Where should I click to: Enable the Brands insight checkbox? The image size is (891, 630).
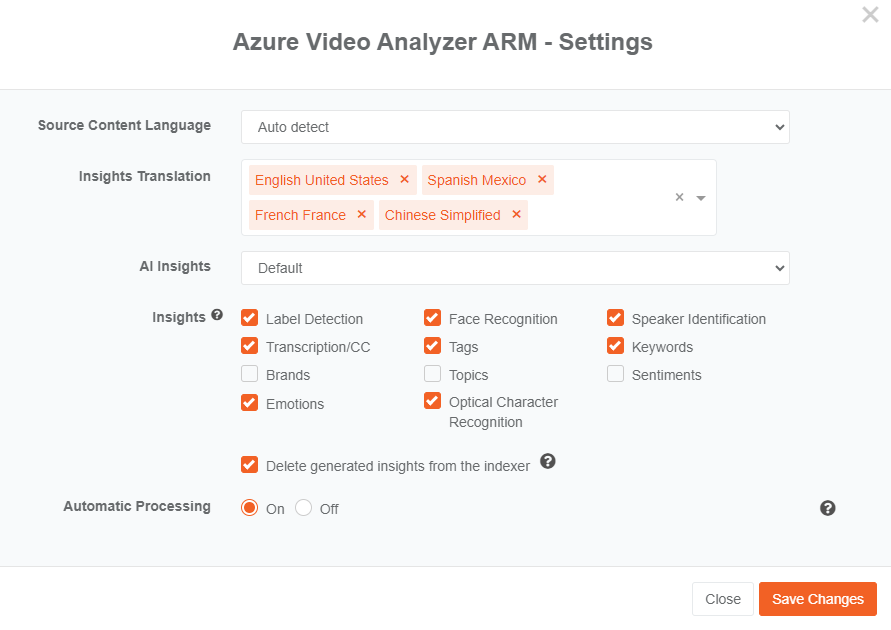point(250,374)
